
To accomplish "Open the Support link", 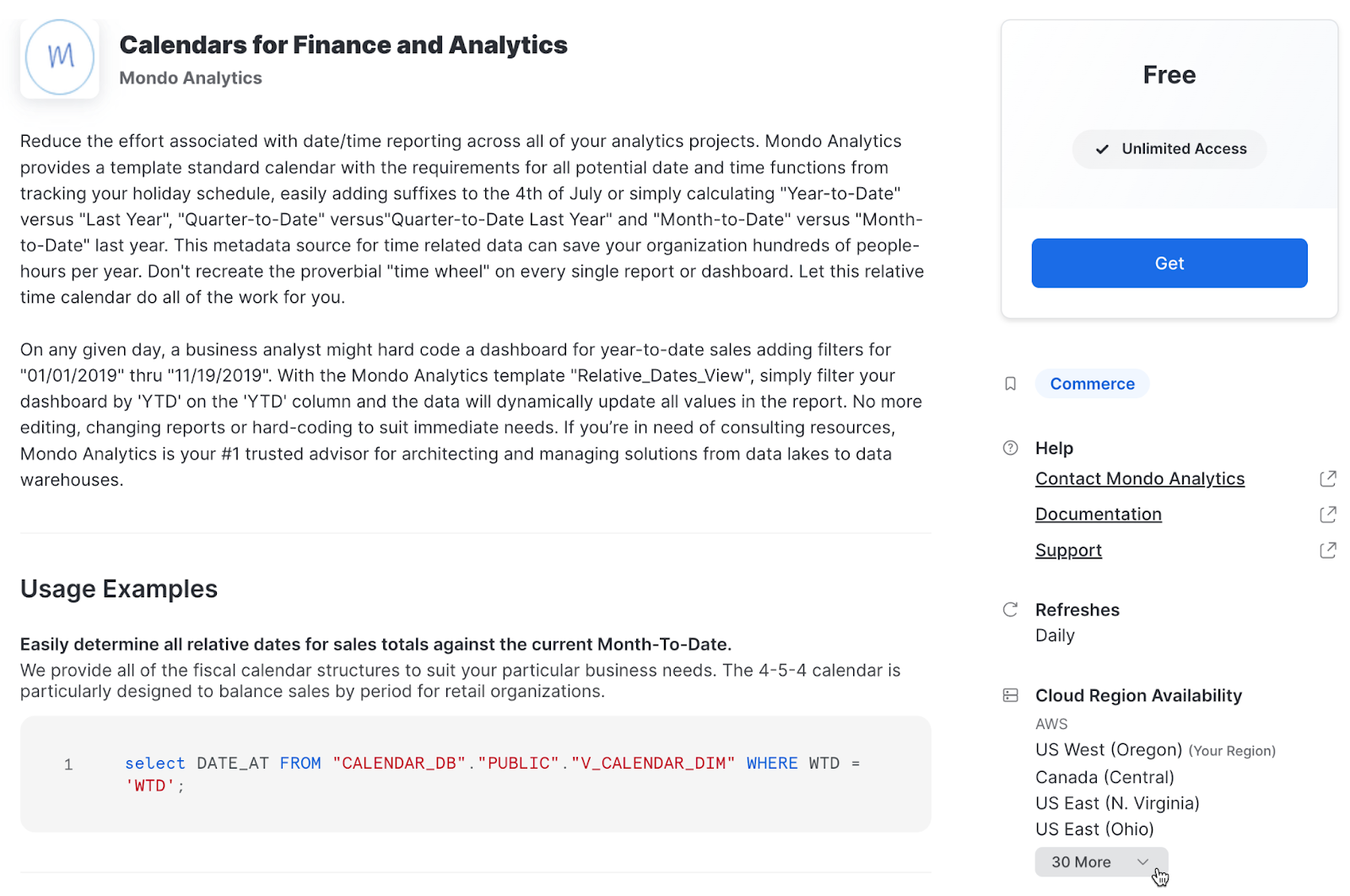I will (x=1068, y=551).
